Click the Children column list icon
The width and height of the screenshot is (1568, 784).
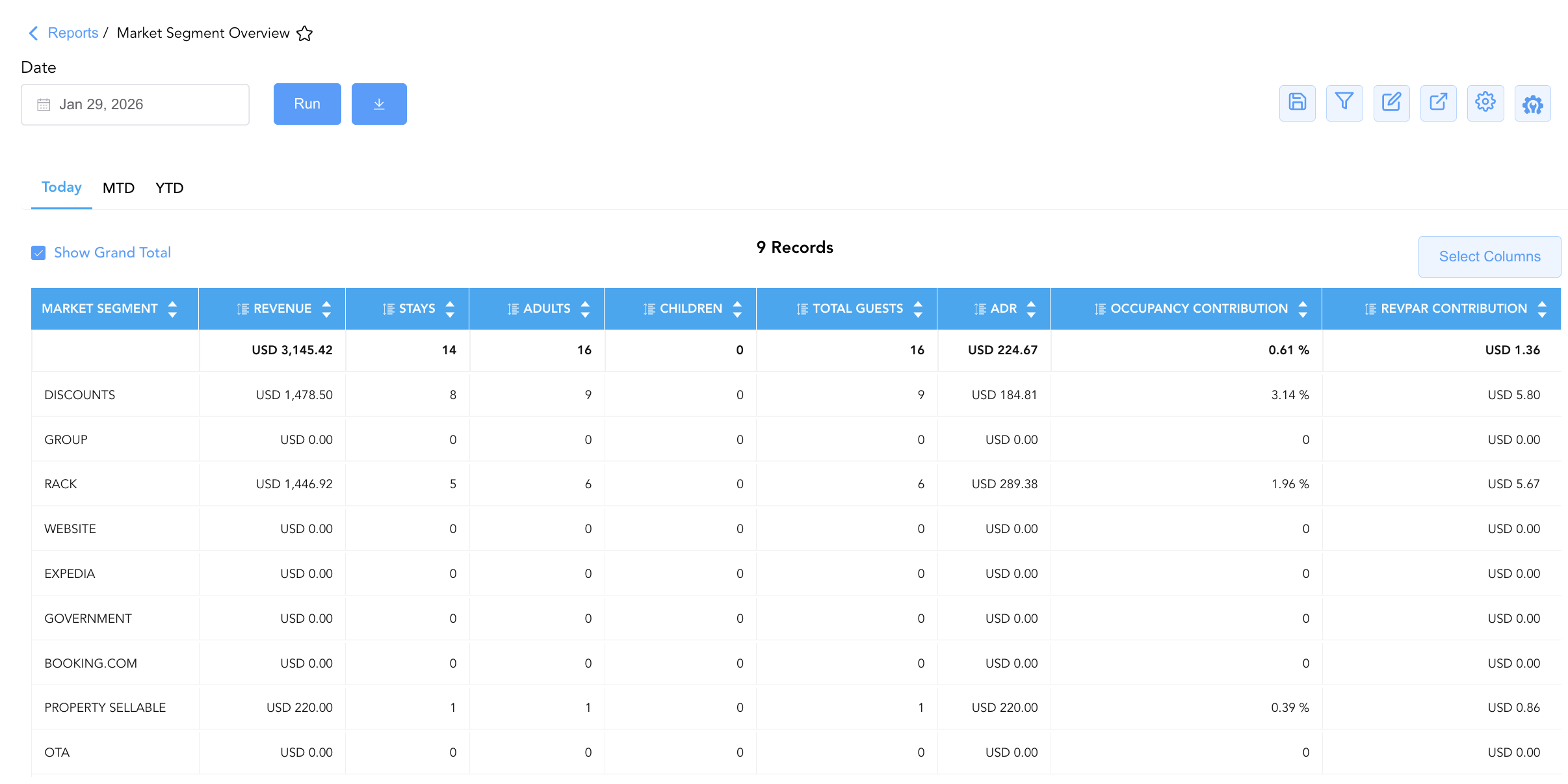coord(649,309)
